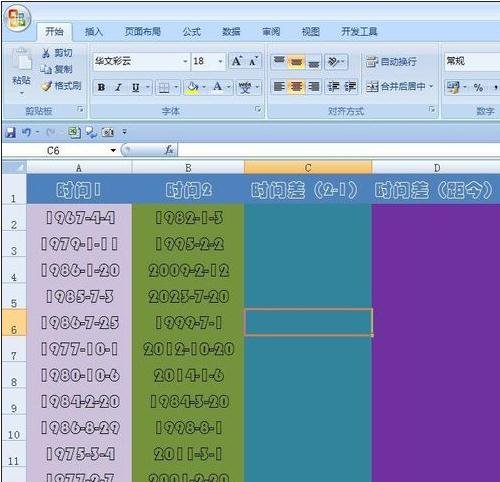Toggle Italic formatting

tap(118, 87)
